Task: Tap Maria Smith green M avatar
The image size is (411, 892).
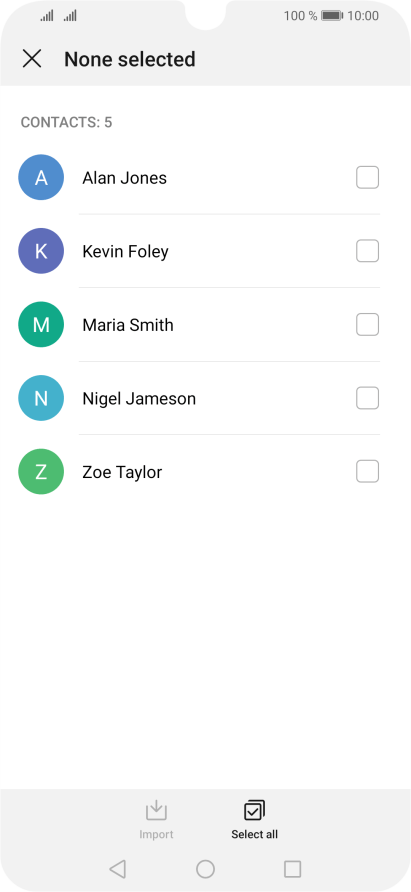Action: point(41,324)
